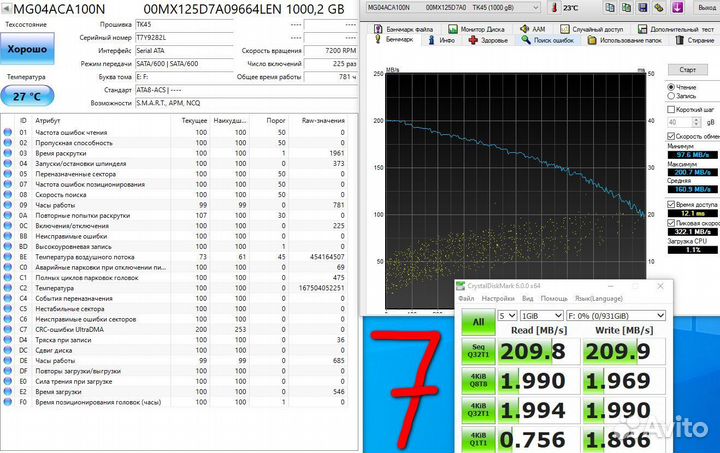Run all tests with the All button
720x453 pixels.
[x=478, y=322]
